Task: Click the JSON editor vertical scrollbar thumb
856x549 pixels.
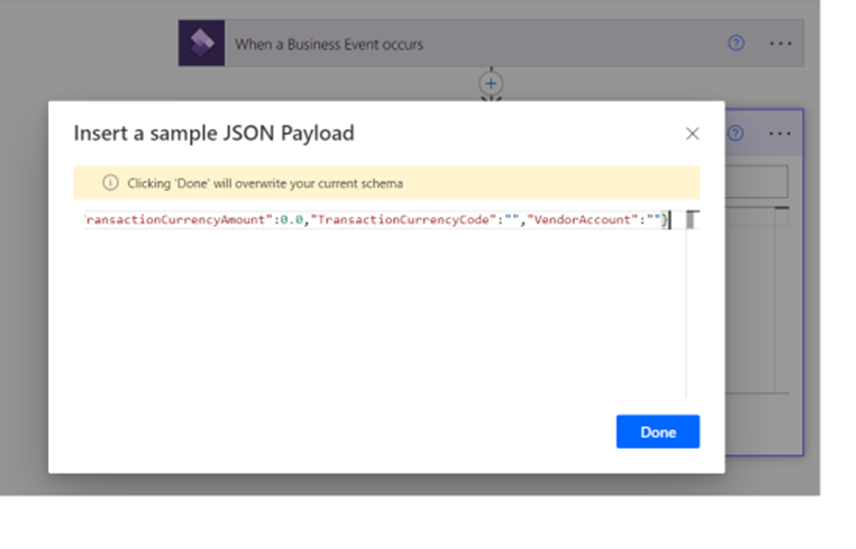Action: (x=691, y=219)
